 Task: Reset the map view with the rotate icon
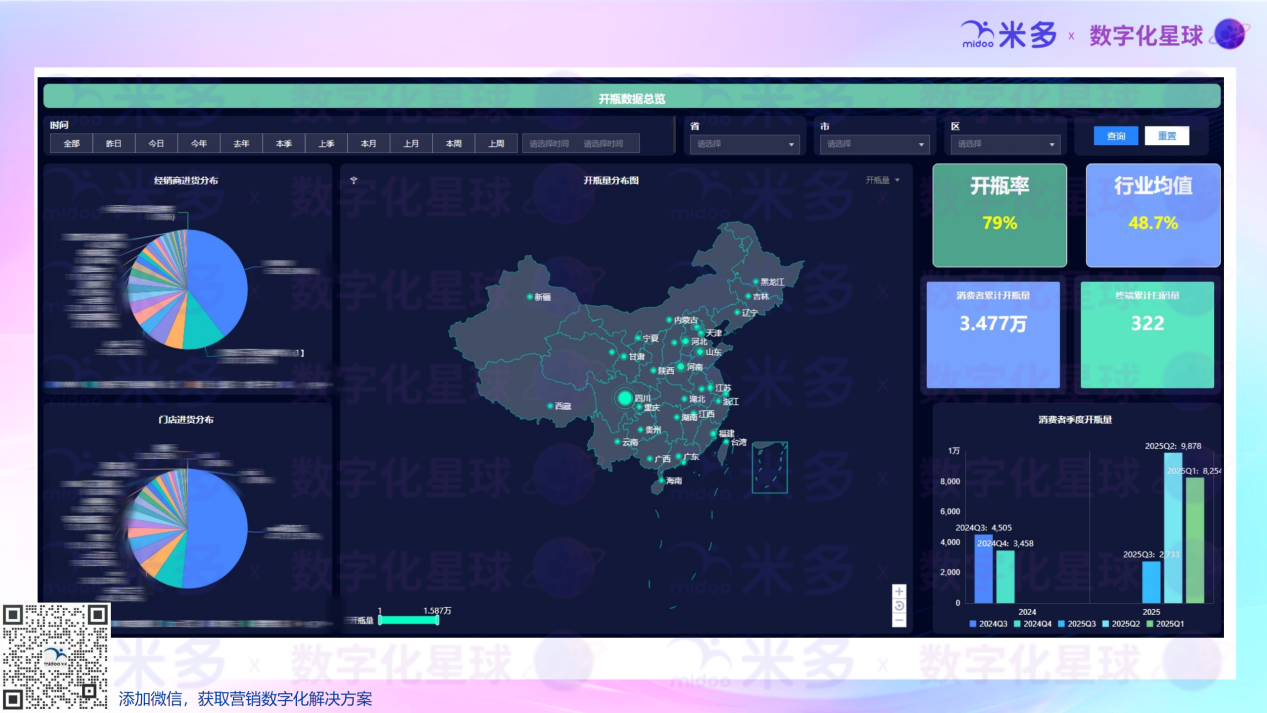pos(899,606)
